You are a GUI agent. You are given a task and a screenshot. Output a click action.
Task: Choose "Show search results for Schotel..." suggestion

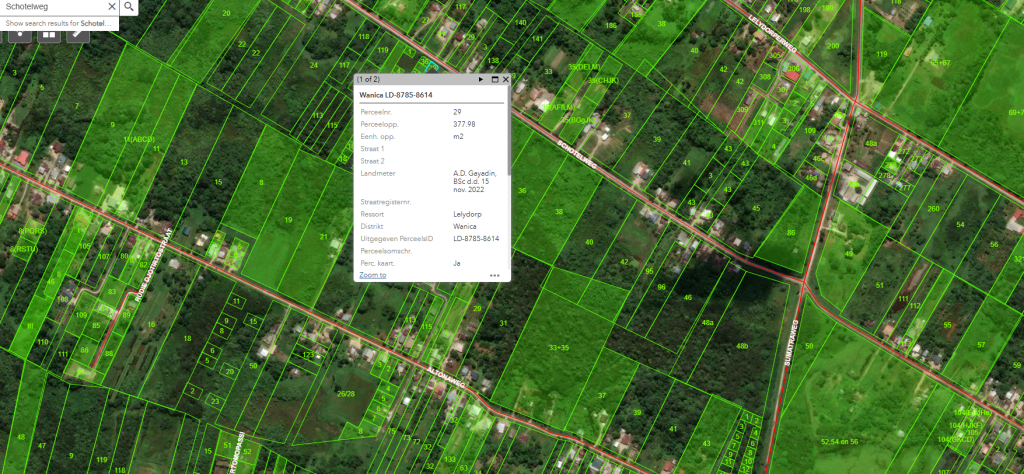[x=59, y=23]
